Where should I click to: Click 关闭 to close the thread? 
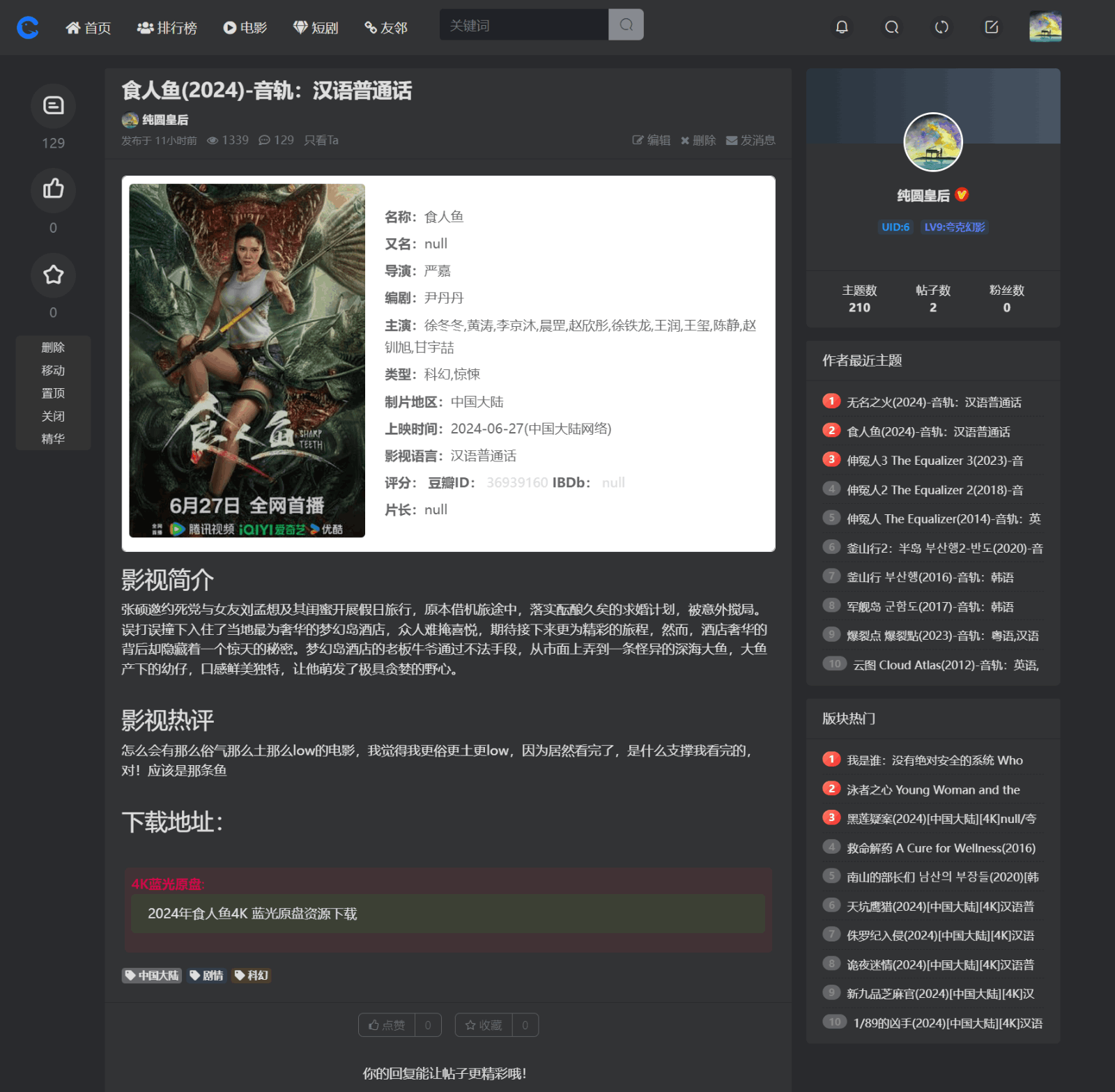[53, 416]
